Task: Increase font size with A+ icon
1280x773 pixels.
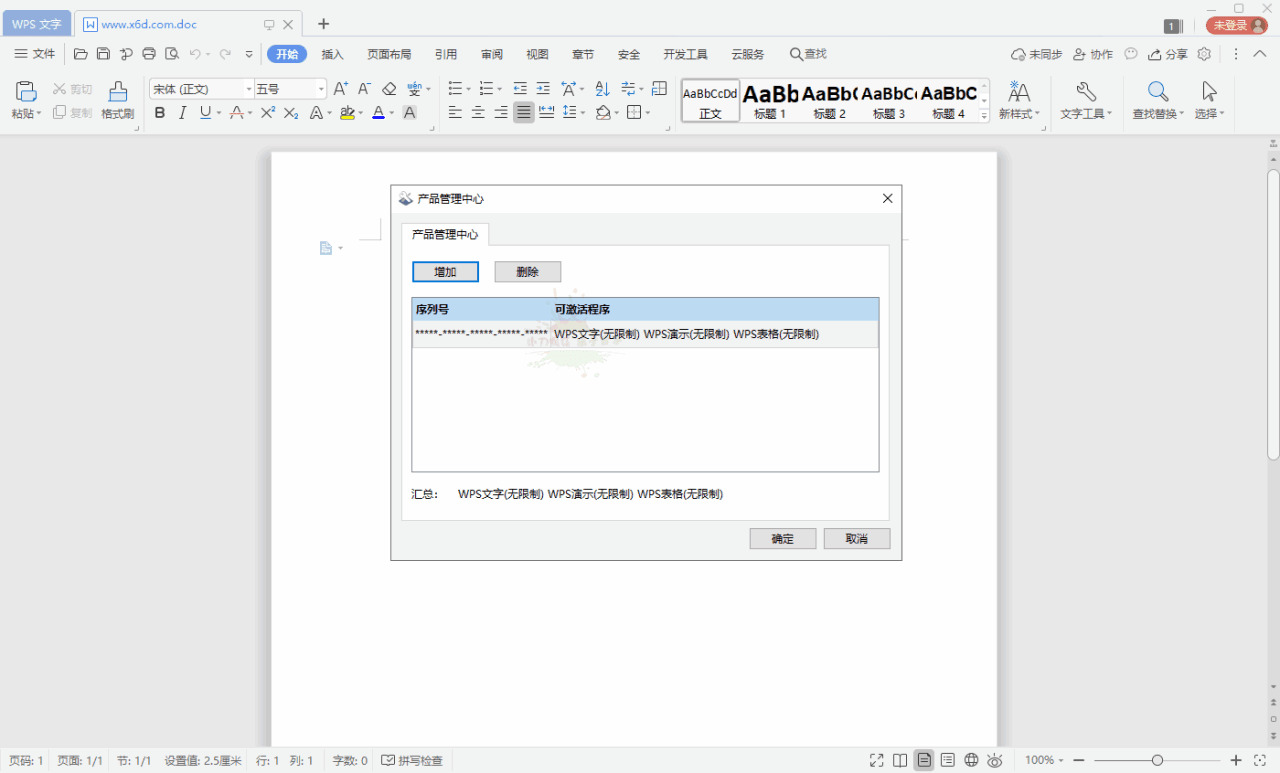Action: 341,89
